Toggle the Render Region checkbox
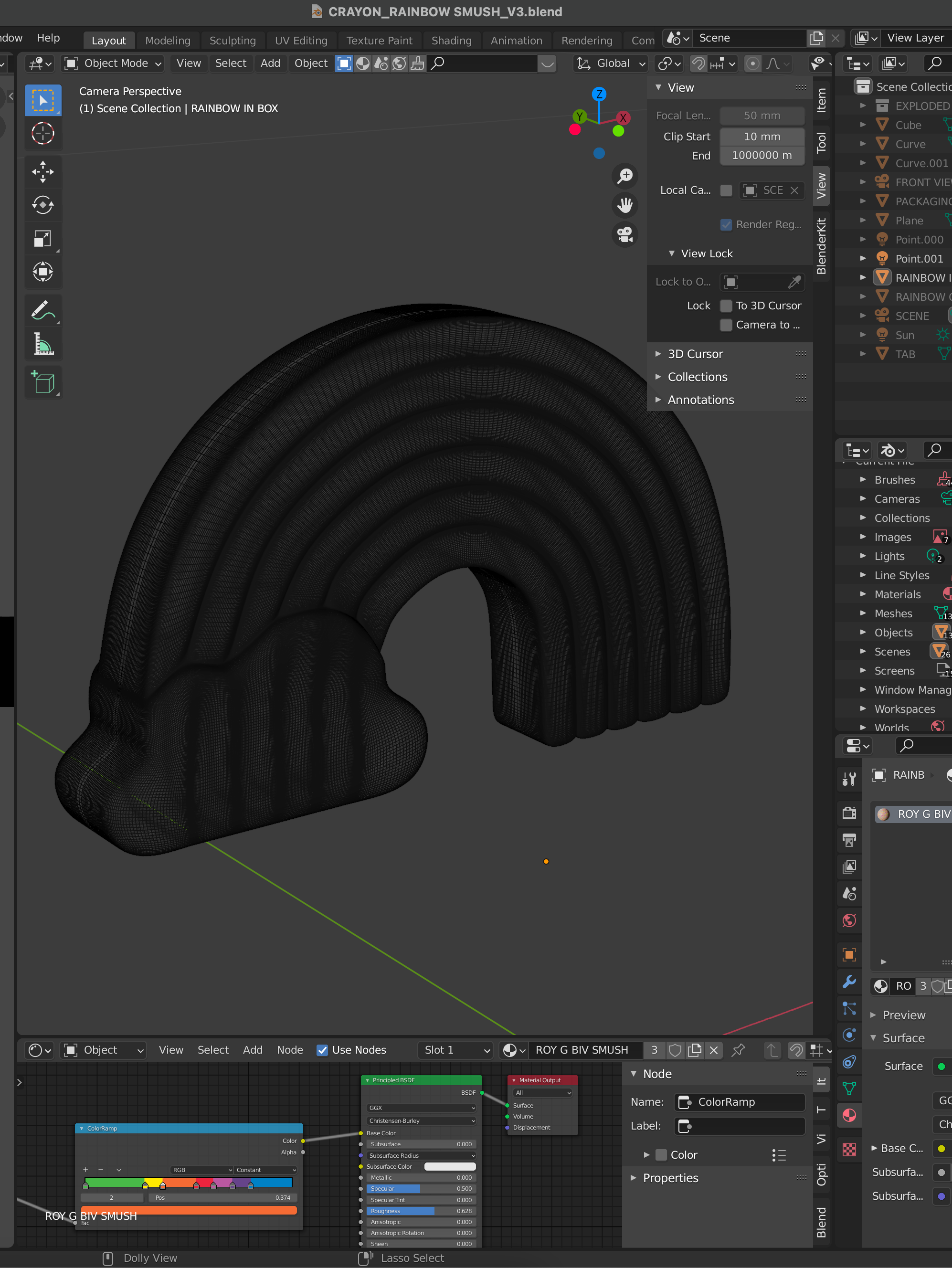The width and height of the screenshot is (952, 1268). click(x=726, y=225)
